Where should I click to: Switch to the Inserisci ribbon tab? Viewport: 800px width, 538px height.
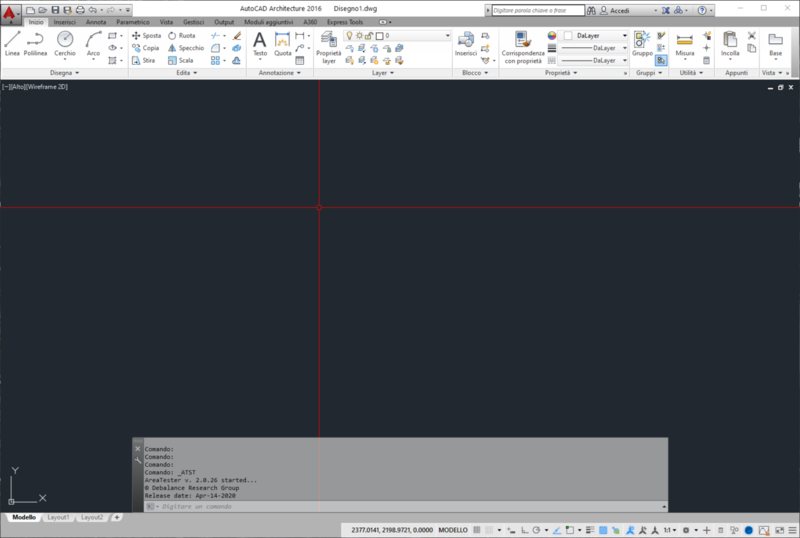pos(64,22)
